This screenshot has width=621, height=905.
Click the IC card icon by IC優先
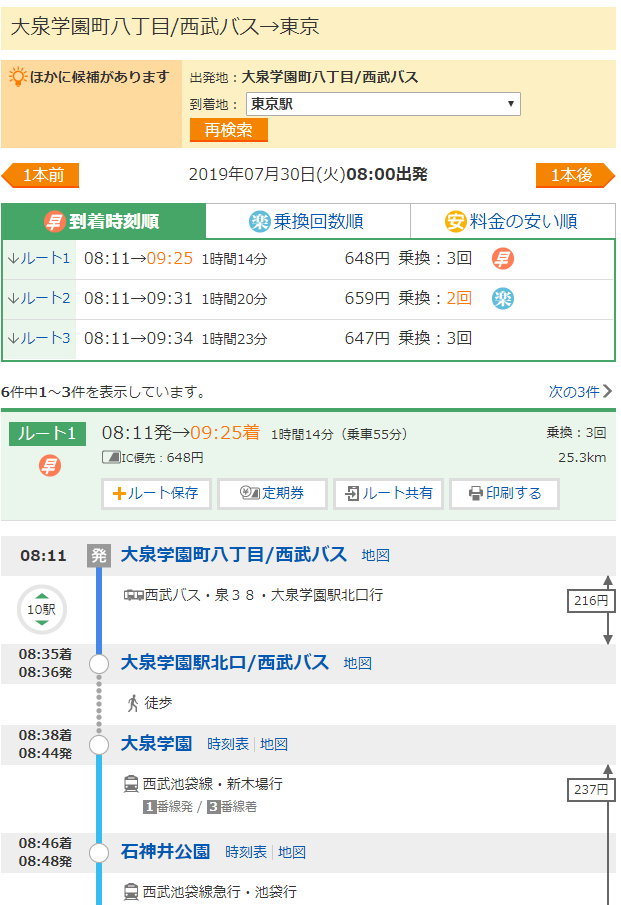pos(111,458)
